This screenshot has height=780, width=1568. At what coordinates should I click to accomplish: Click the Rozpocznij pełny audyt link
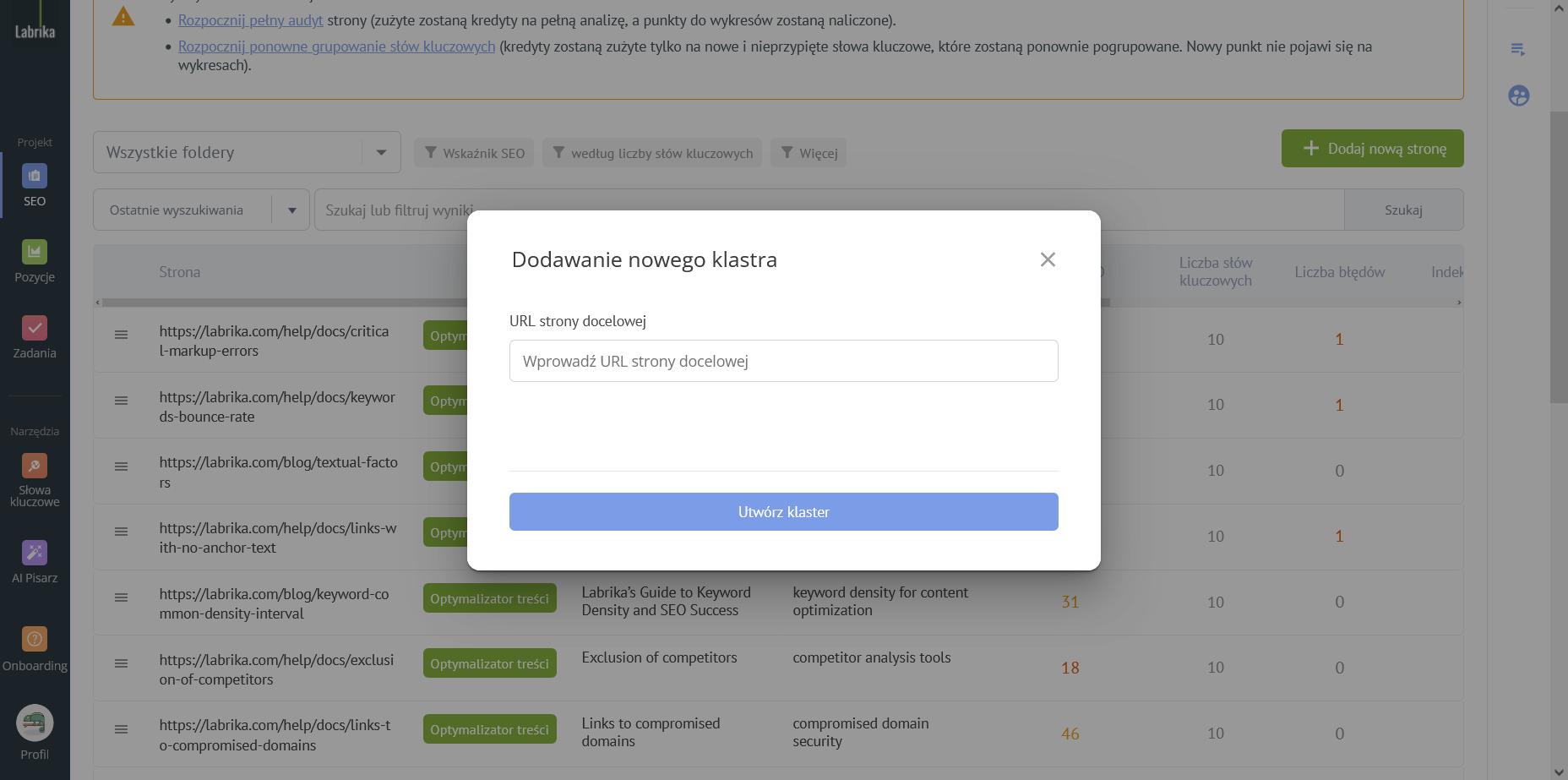coord(250,20)
